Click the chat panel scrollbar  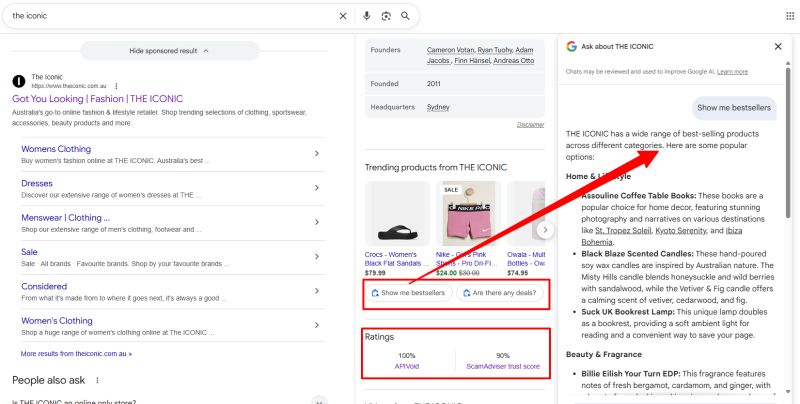788,143
